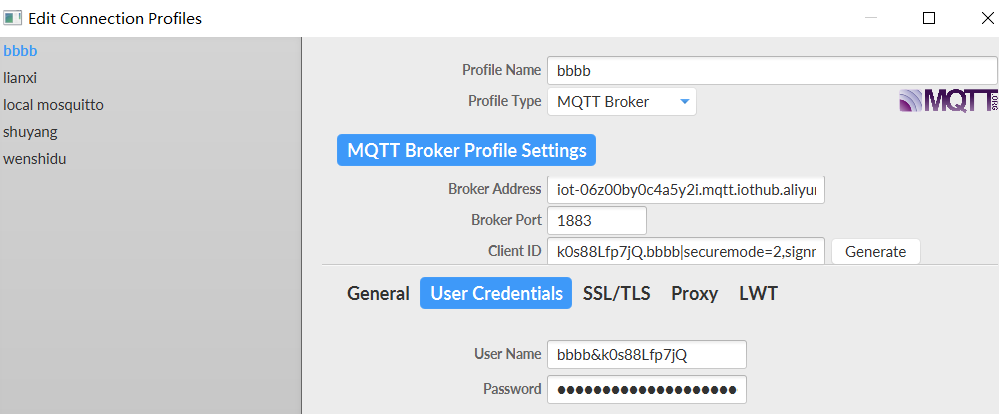Select the lianxi connection profile
The height and width of the screenshot is (414, 999).
click(21, 77)
